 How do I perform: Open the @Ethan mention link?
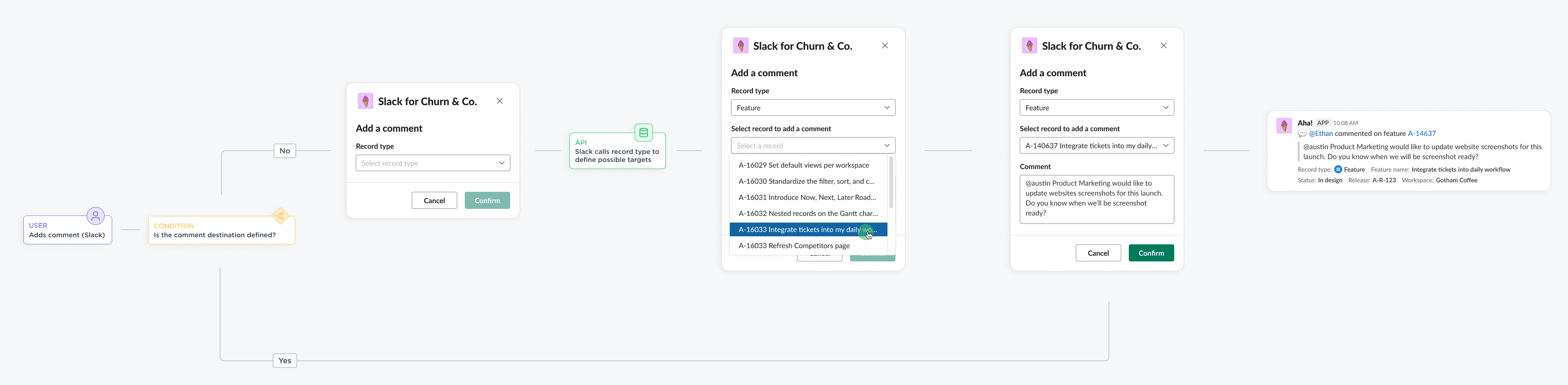1321,134
